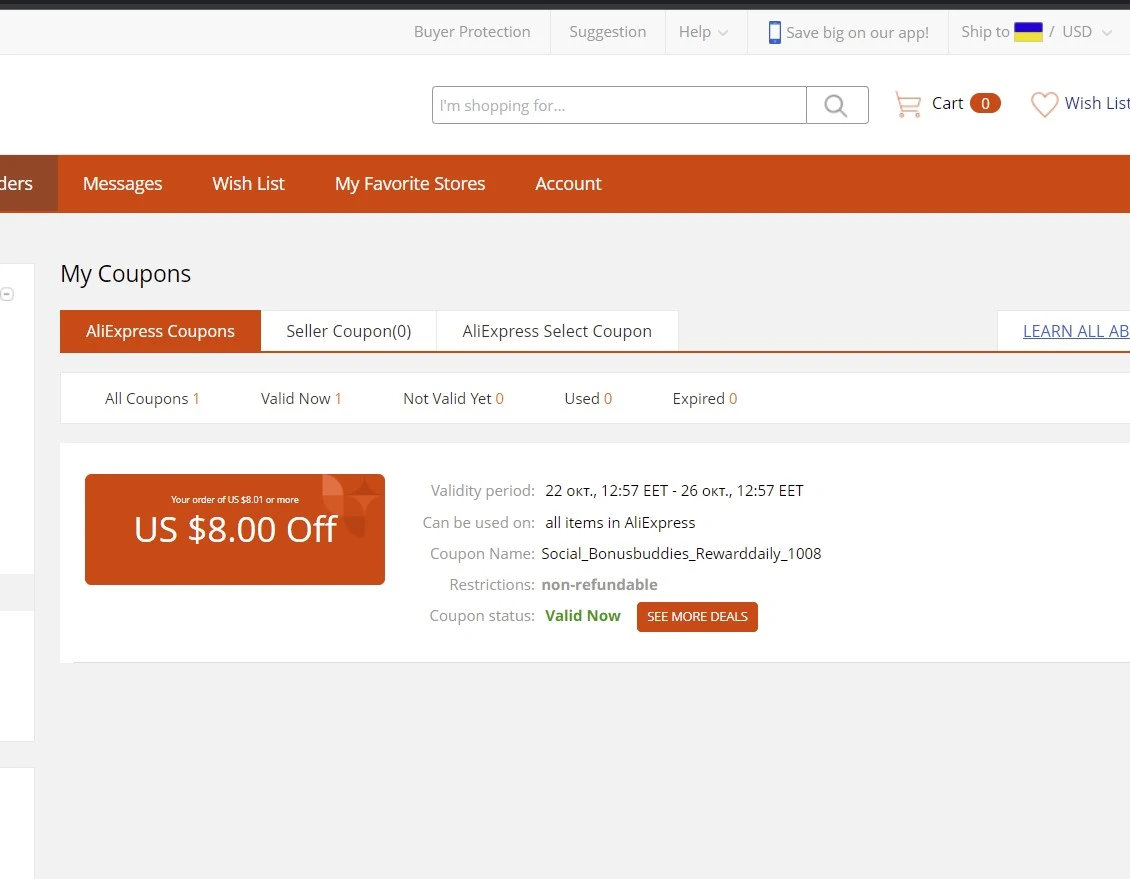The width and height of the screenshot is (1130, 879).
Task: Click the validity period date range text
Action: [674, 491]
